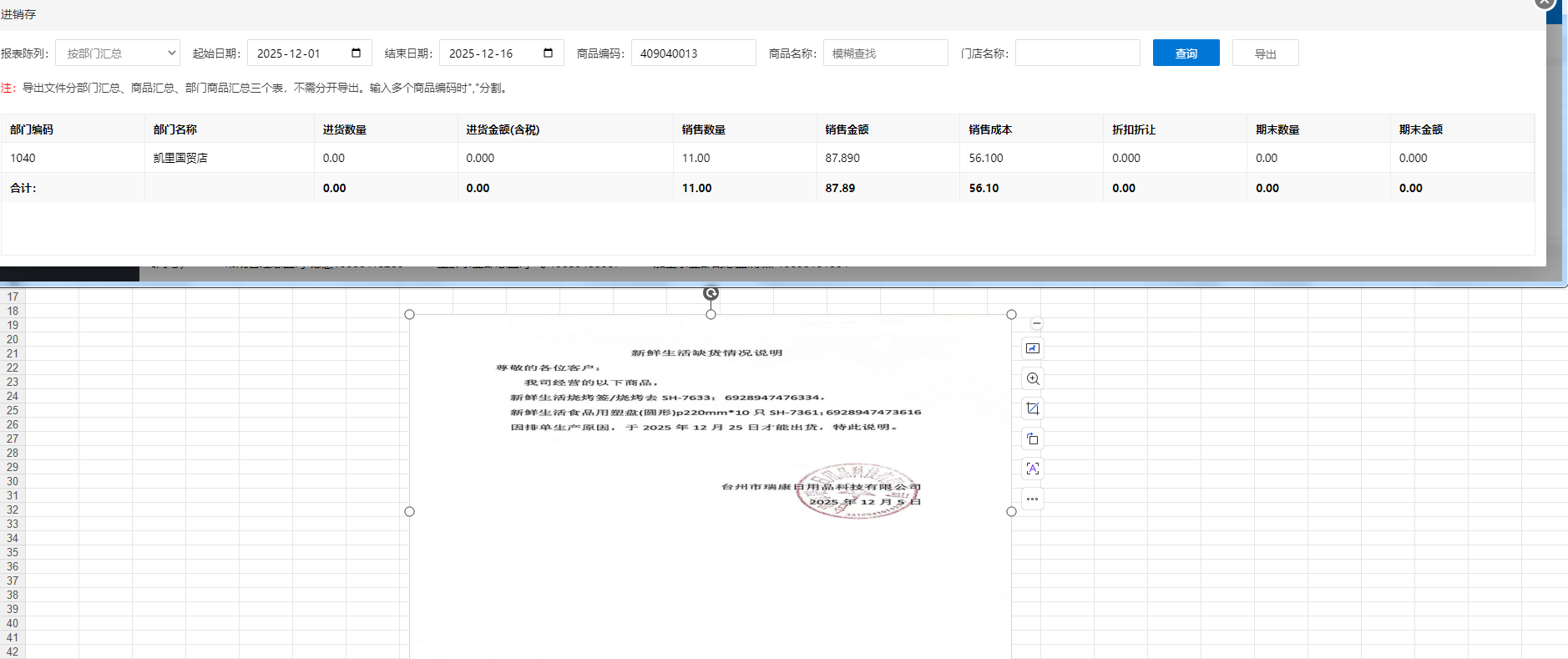Click the rotate image icon
The image size is (1568, 659).
point(1033,439)
